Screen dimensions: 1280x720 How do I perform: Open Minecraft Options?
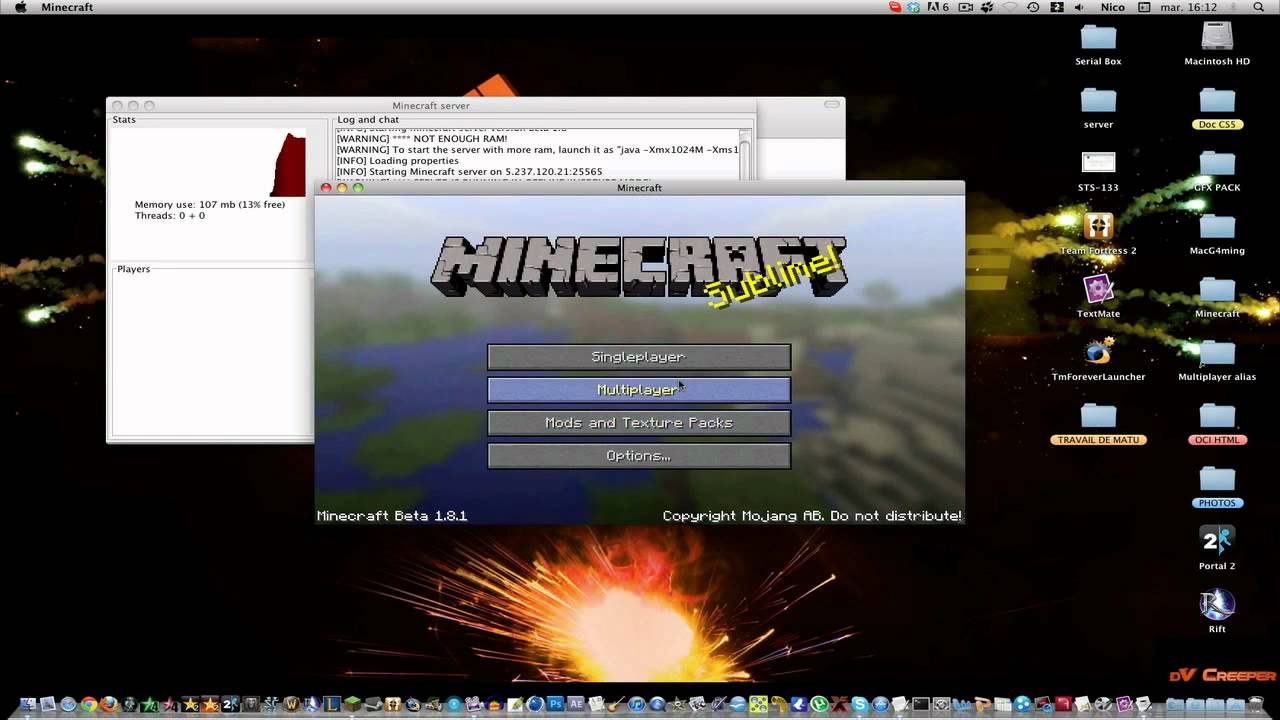point(639,456)
